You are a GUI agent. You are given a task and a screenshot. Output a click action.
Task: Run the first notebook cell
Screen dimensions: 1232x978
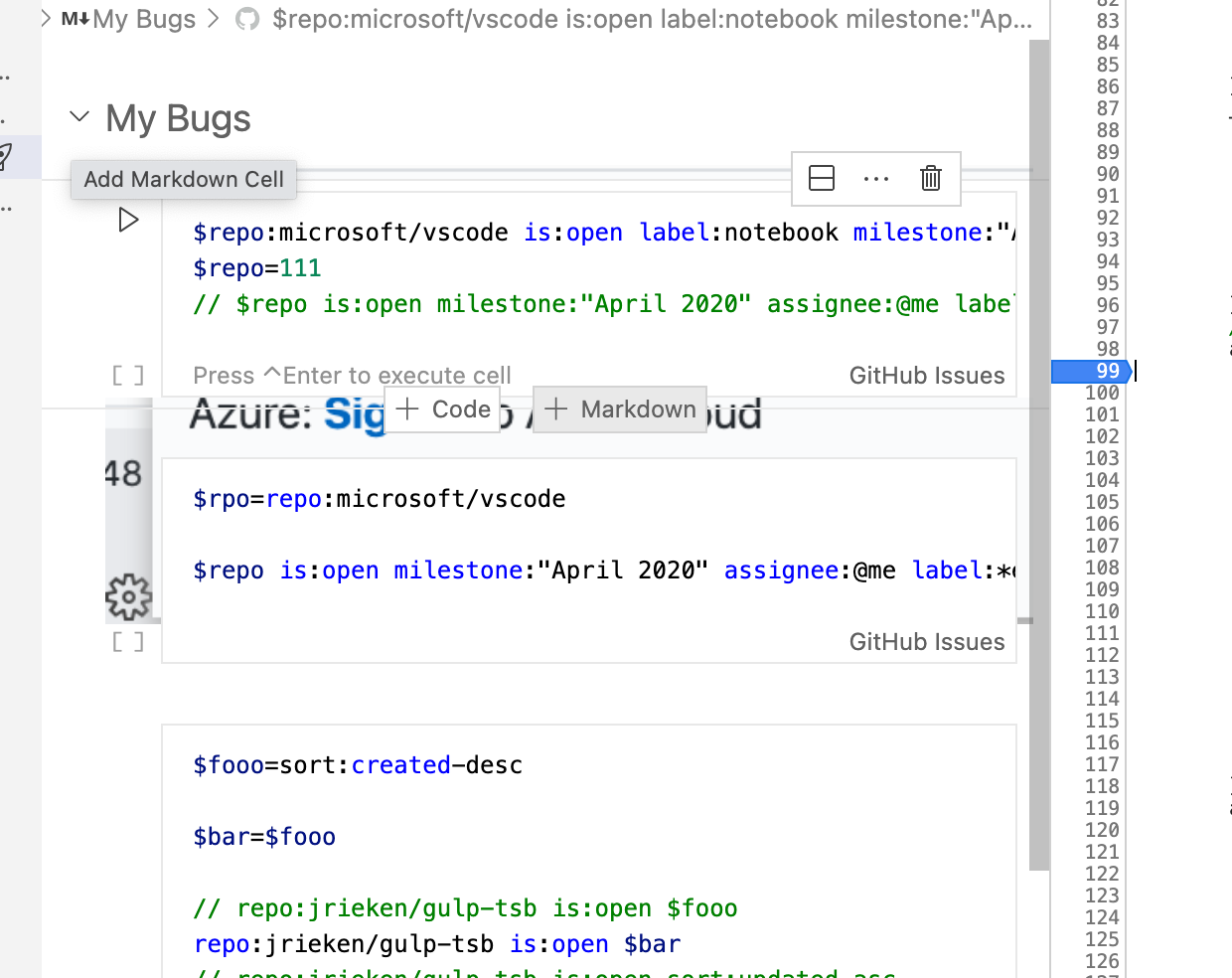[128, 220]
